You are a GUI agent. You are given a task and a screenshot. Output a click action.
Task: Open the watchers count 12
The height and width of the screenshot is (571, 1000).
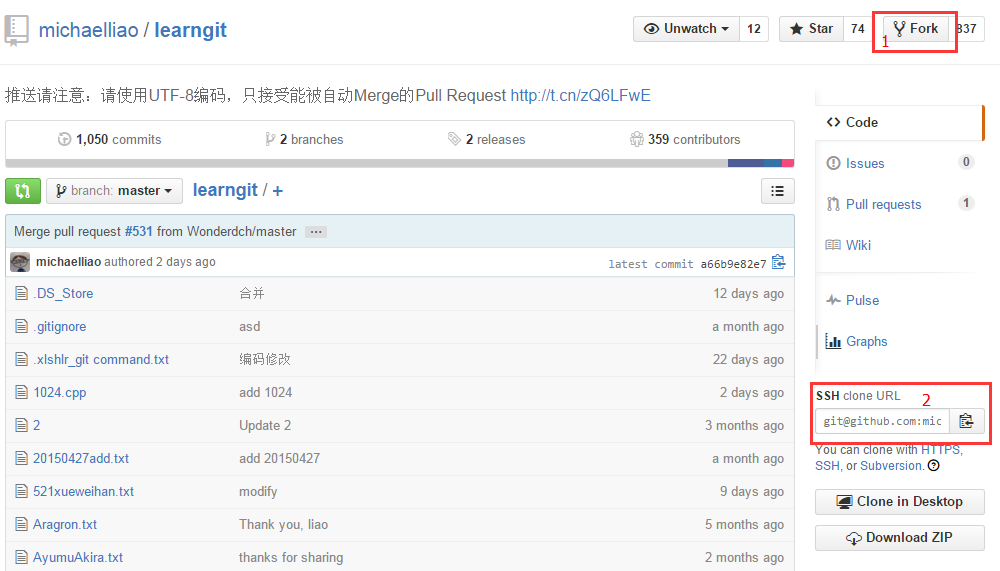(754, 29)
